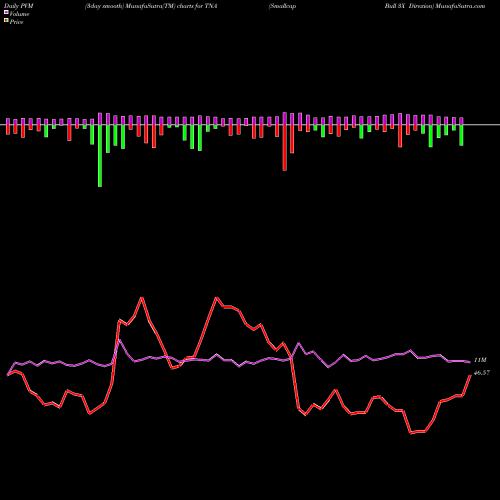Viewport: 500px width, 500px height.
Task: Select the Volume legend label
Action: [x=19, y=14]
